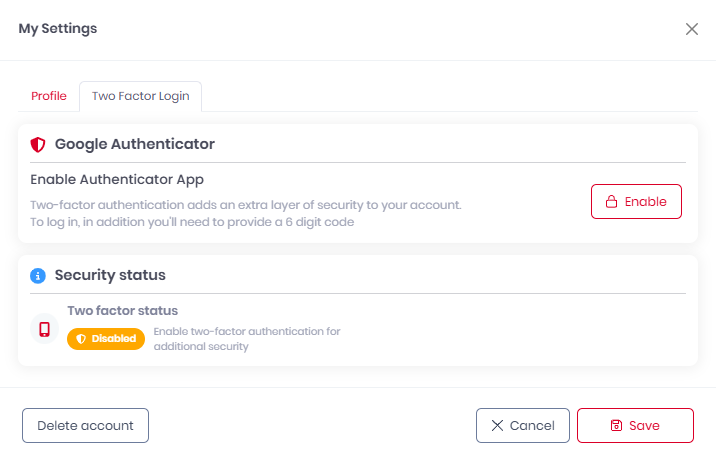Cancel the settings changes
The height and width of the screenshot is (462, 716).
tap(523, 425)
